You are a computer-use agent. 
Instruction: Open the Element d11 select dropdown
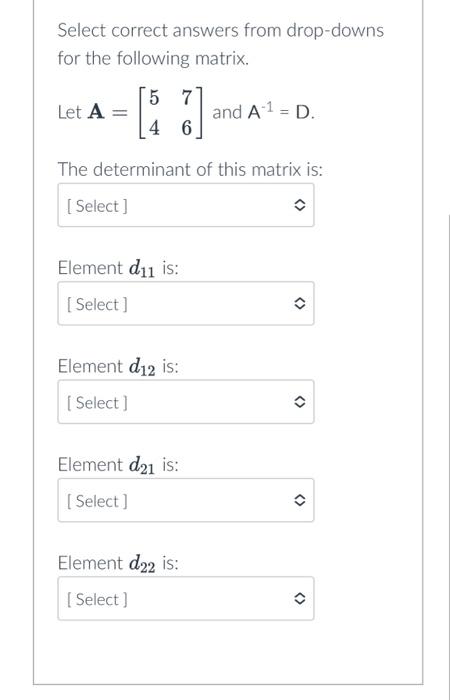[186, 304]
